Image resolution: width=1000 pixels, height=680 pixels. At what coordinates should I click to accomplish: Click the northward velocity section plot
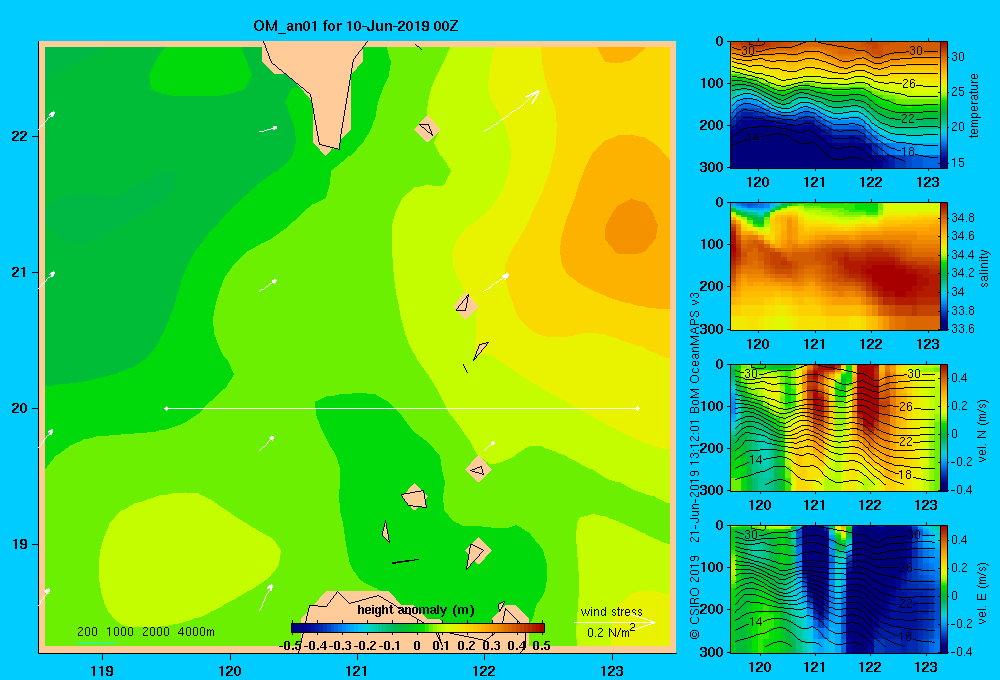[834, 427]
